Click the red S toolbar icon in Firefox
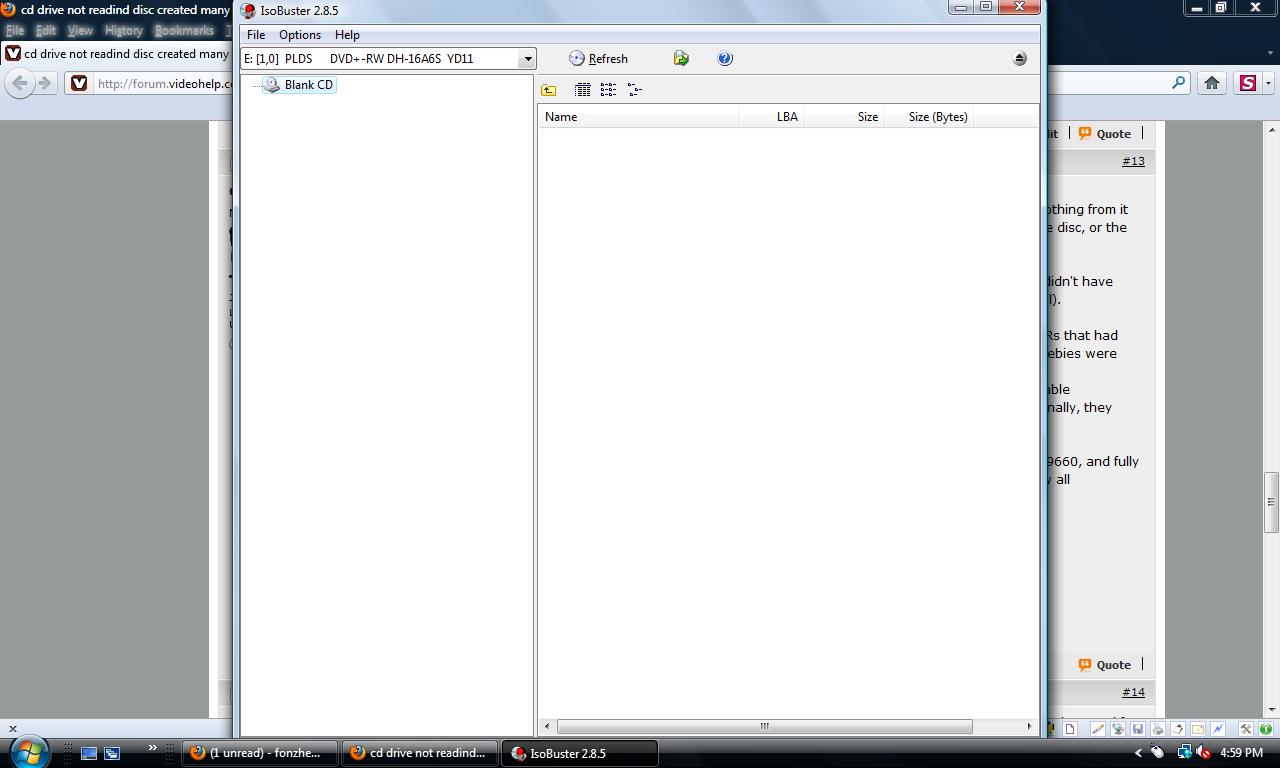The height and width of the screenshot is (768, 1280). pyautogui.click(x=1248, y=83)
